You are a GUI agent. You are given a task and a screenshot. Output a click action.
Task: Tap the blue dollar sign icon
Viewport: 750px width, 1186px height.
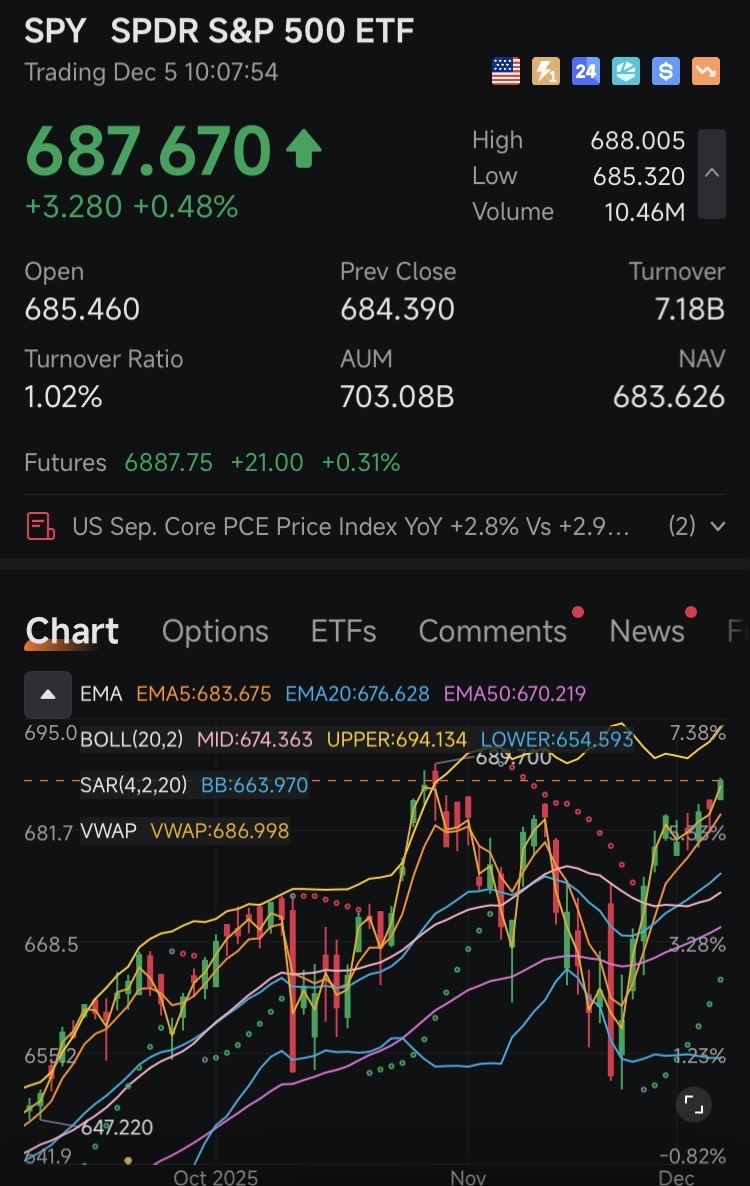click(x=666, y=72)
